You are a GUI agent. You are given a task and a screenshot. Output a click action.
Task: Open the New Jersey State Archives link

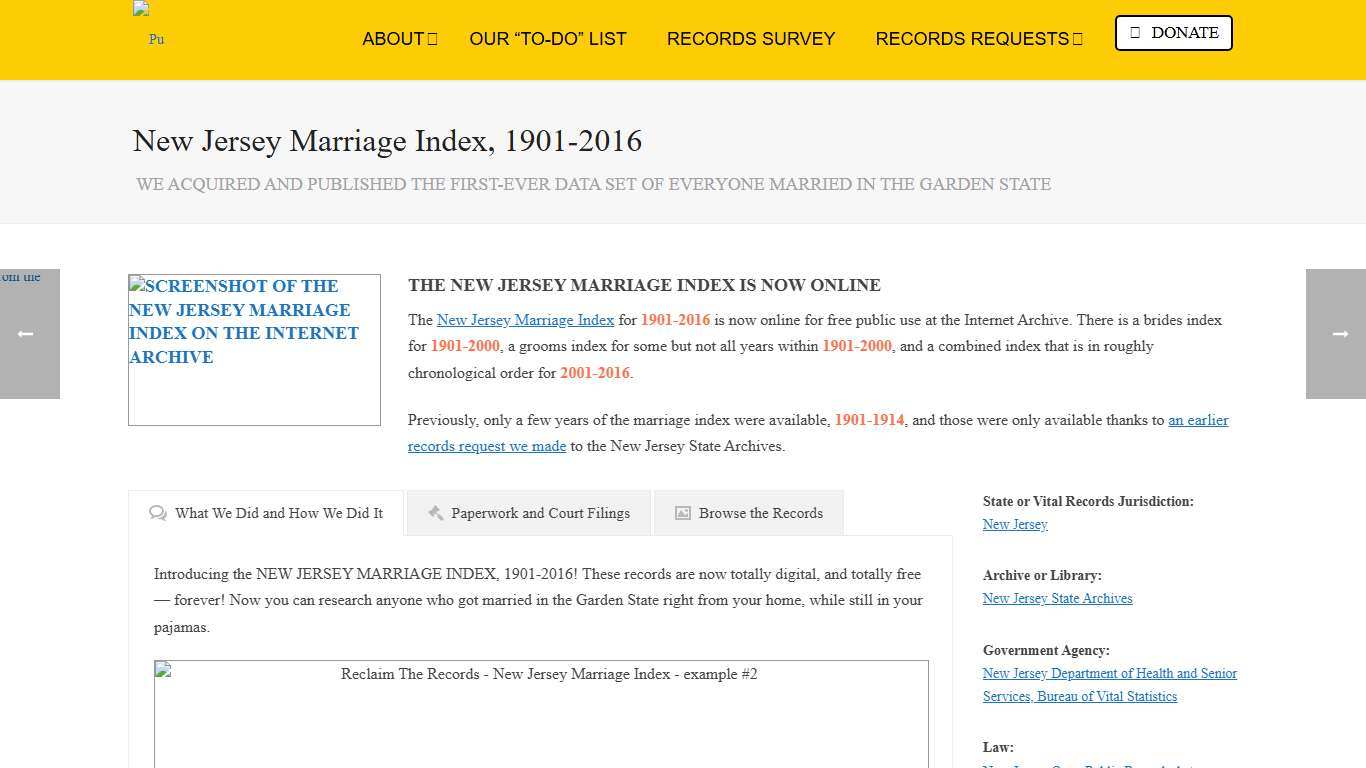click(x=1057, y=598)
